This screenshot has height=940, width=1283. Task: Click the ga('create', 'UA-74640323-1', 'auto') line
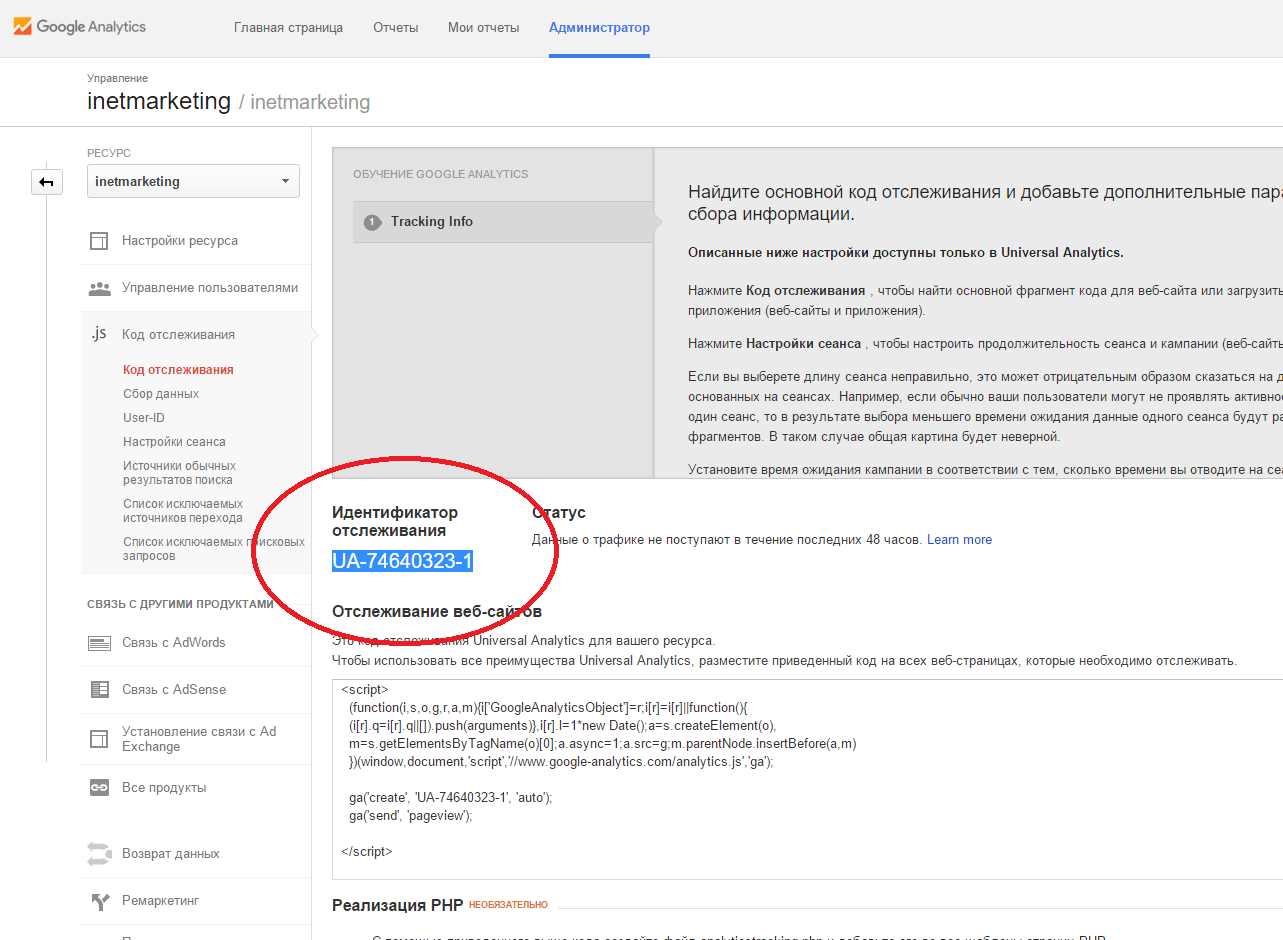coord(451,797)
